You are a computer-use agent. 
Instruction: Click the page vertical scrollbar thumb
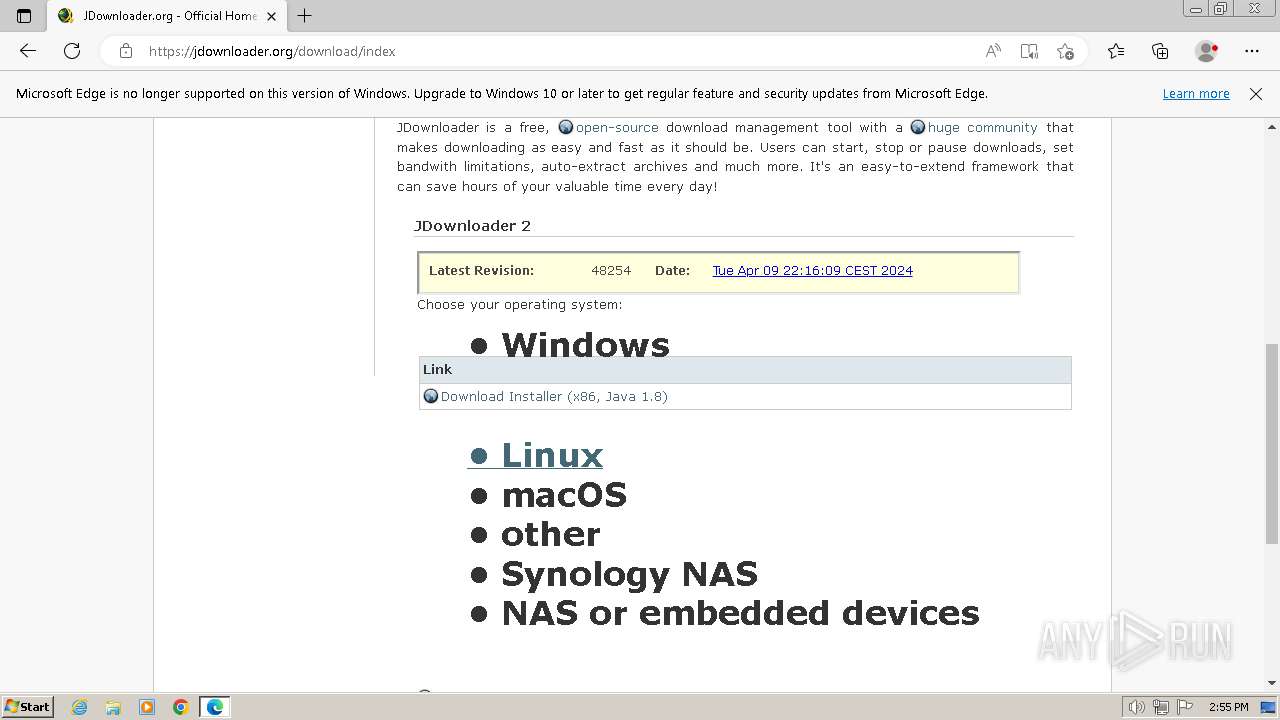[1272, 444]
